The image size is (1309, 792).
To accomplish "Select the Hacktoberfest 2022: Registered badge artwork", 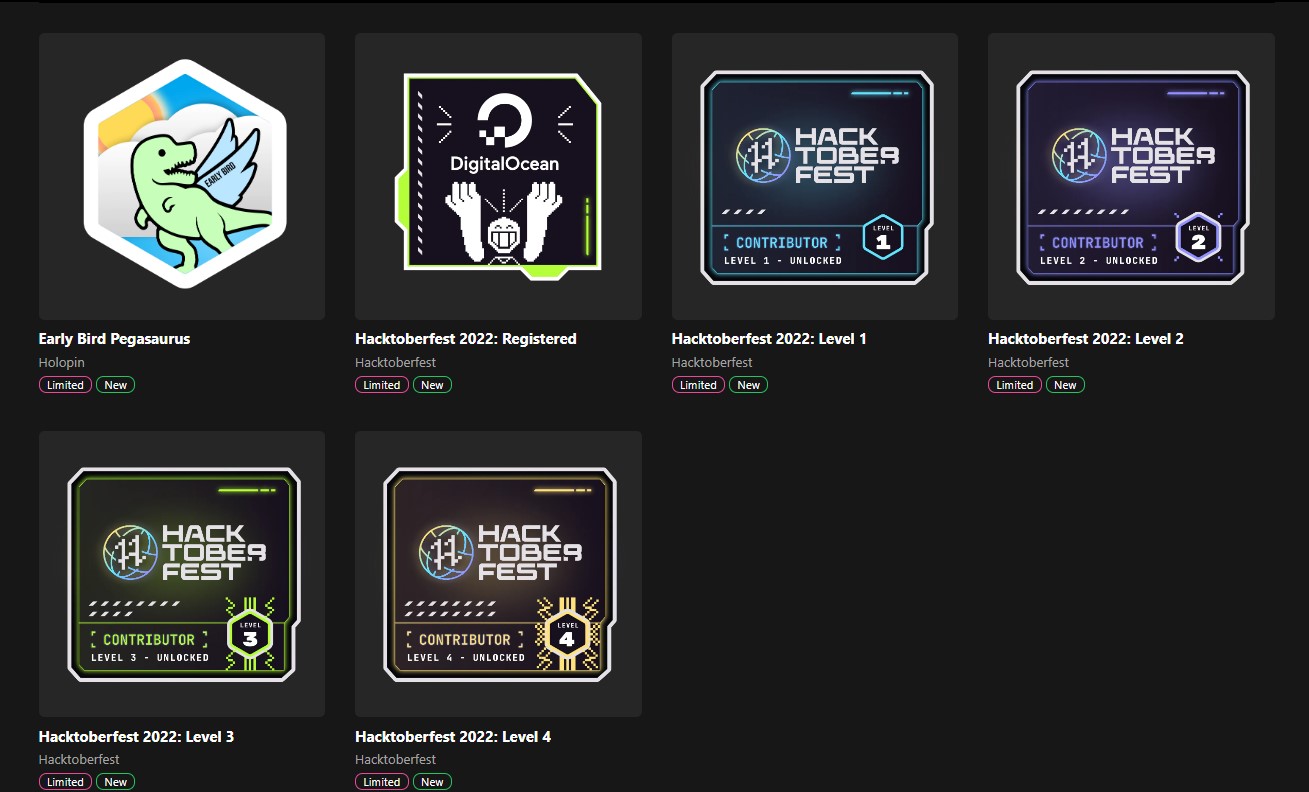I will (x=498, y=175).
